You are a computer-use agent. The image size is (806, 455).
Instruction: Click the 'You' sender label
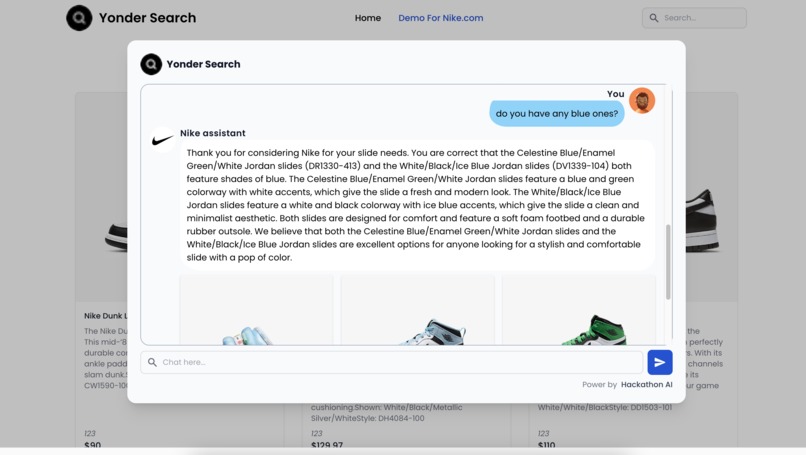click(615, 94)
